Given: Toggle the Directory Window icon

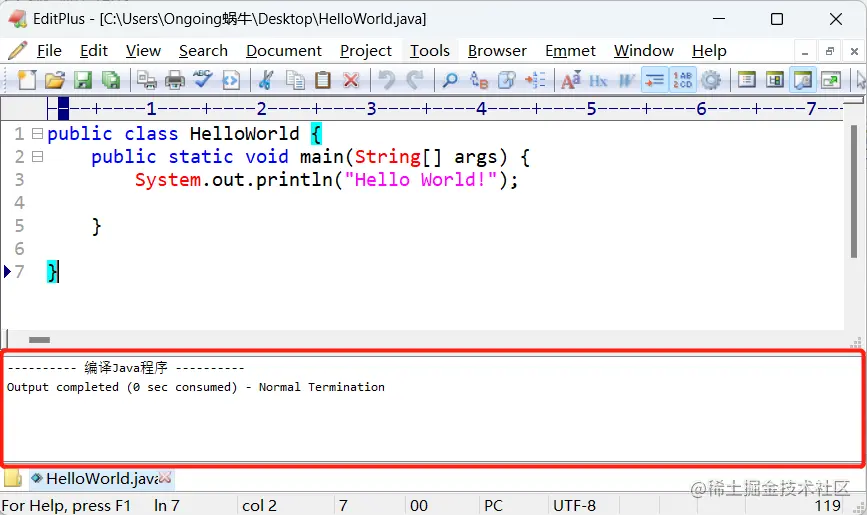Looking at the screenshot, I should point(746,80).
